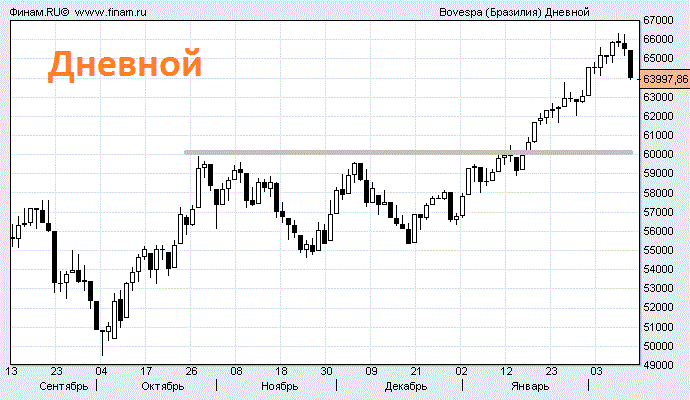Select the Октябрь month label
Viewport: 690px width, 400px height.
(162, 386)
